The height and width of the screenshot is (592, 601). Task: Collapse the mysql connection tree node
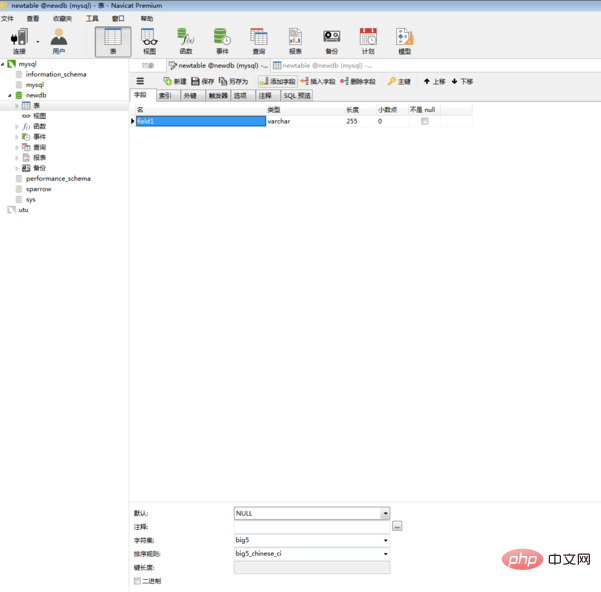3,64
